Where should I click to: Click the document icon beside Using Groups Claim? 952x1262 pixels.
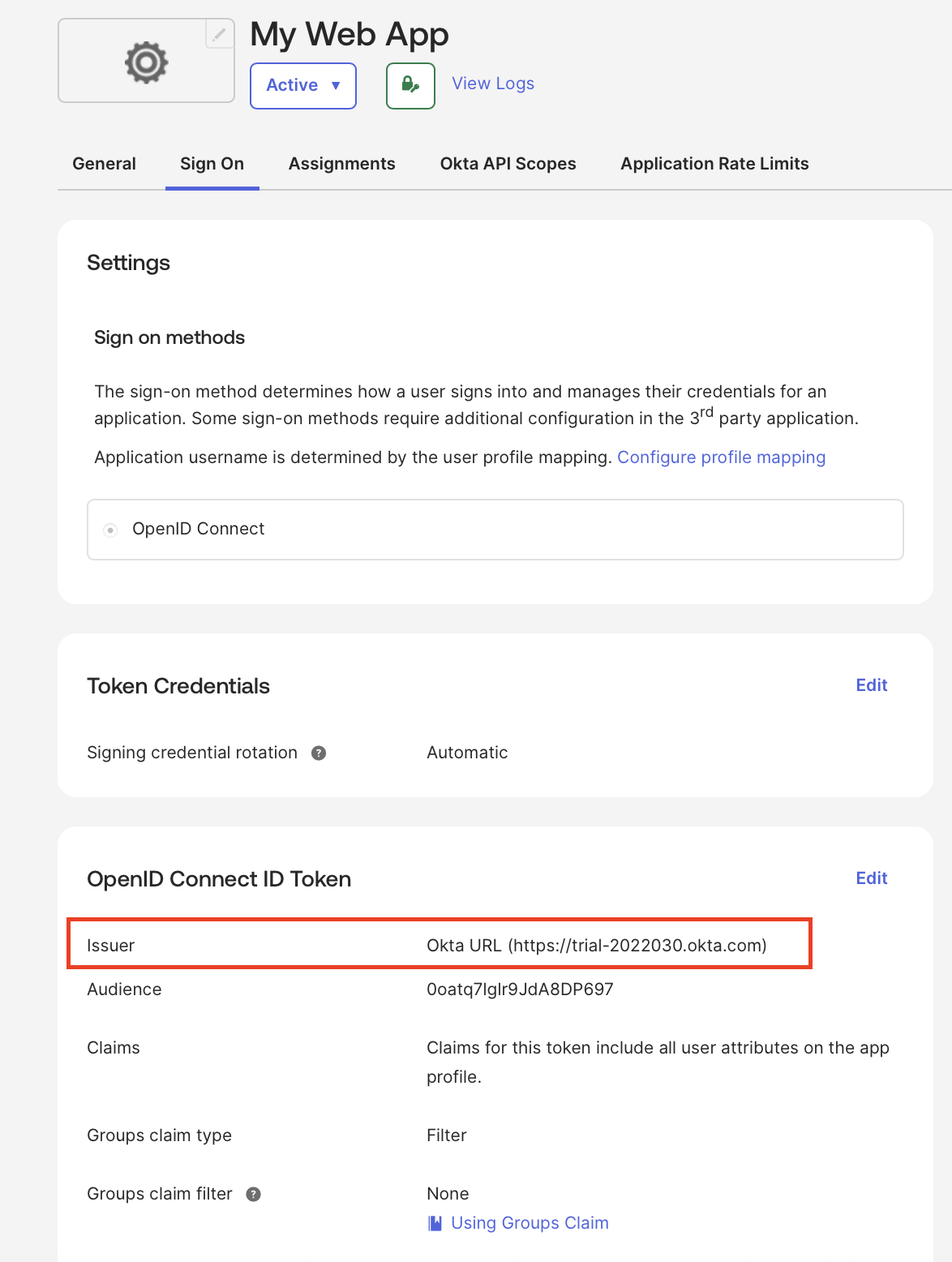435,1222
